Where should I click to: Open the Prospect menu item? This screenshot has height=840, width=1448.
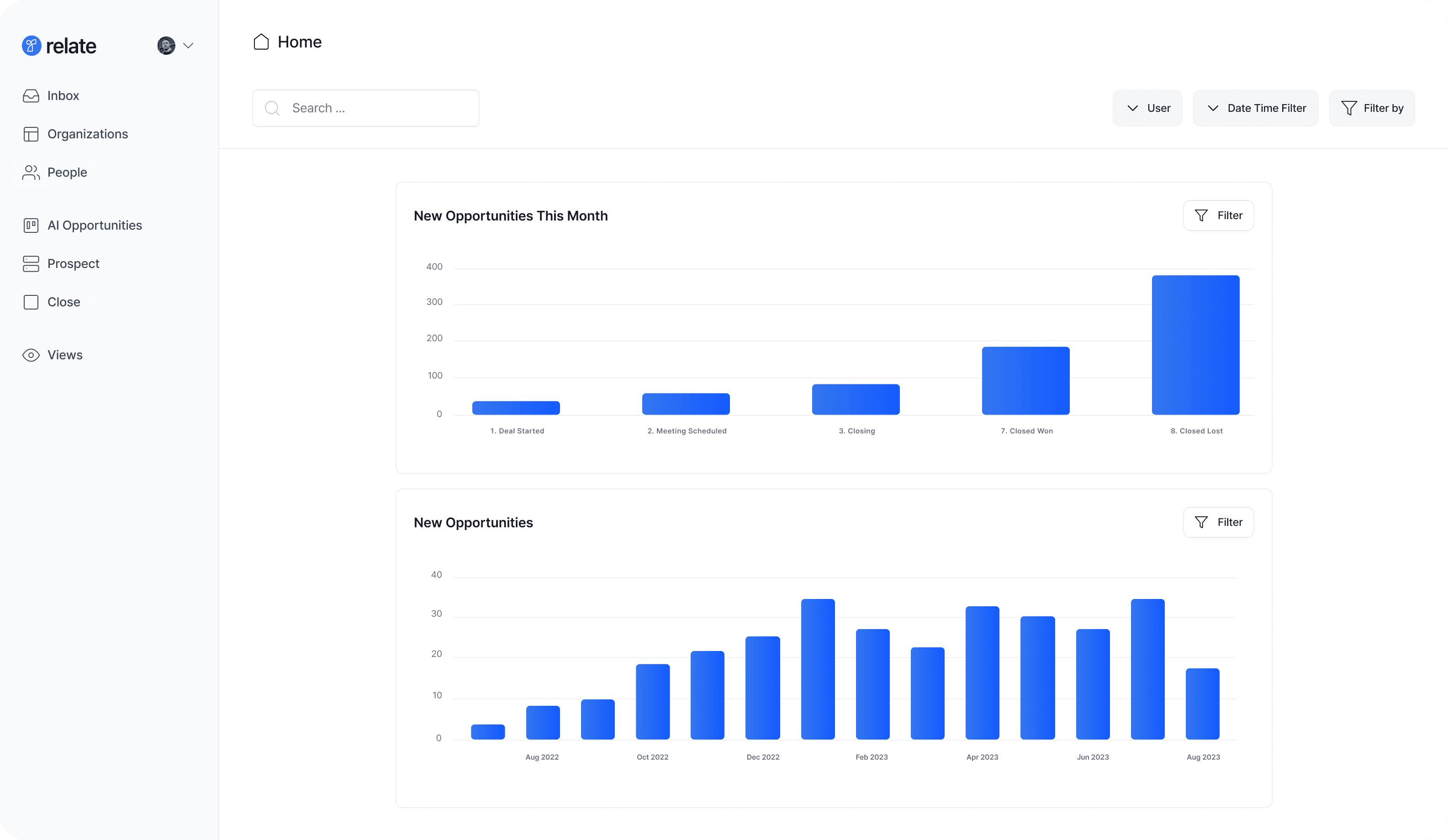73,263
